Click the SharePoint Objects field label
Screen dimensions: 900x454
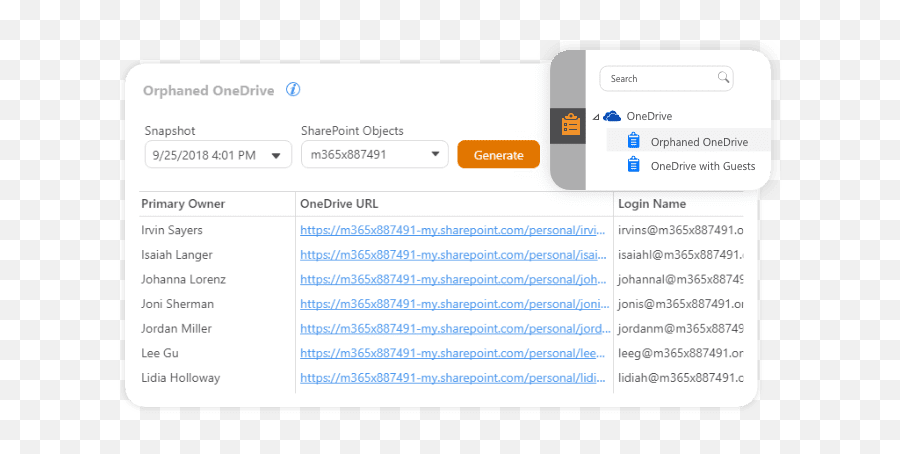[x=352, y=131]
